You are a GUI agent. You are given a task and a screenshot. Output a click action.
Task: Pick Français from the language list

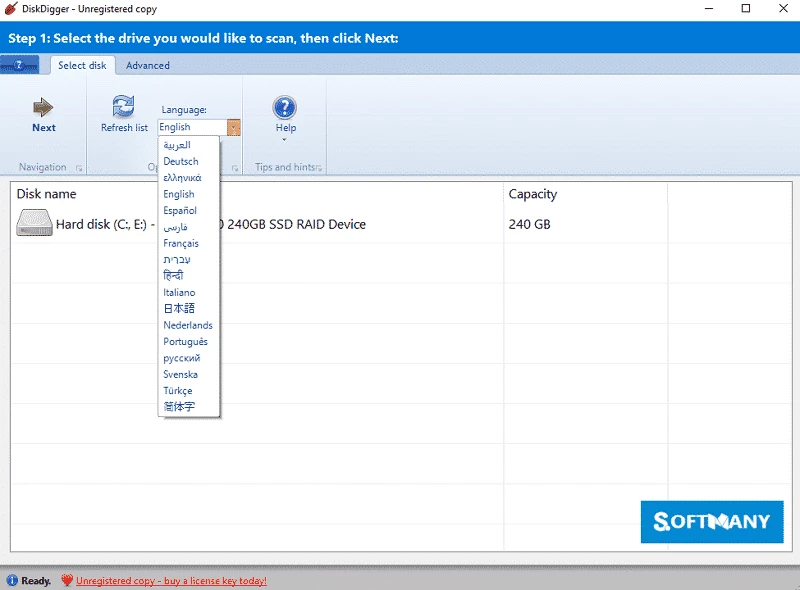click(x=181, y=243)
